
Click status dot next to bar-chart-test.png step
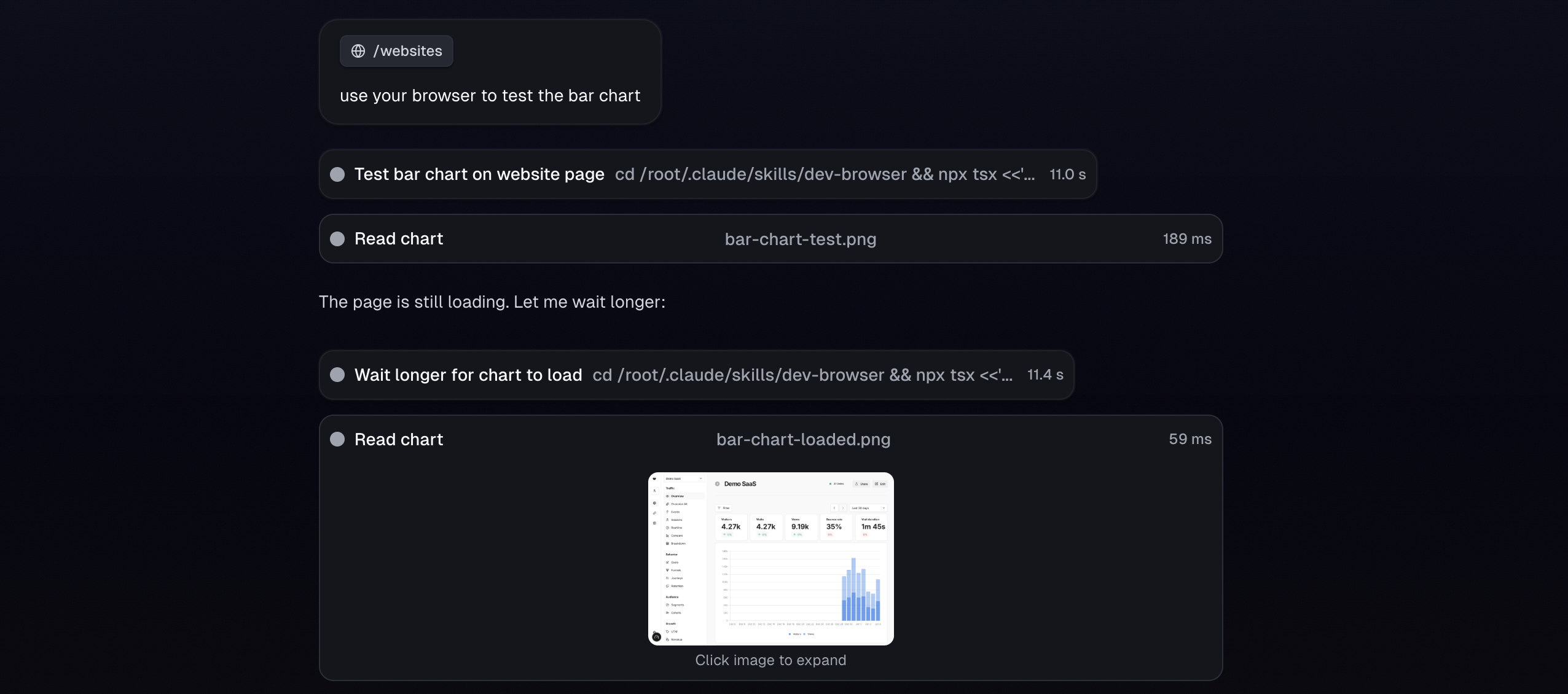click(x=337, y=239)
